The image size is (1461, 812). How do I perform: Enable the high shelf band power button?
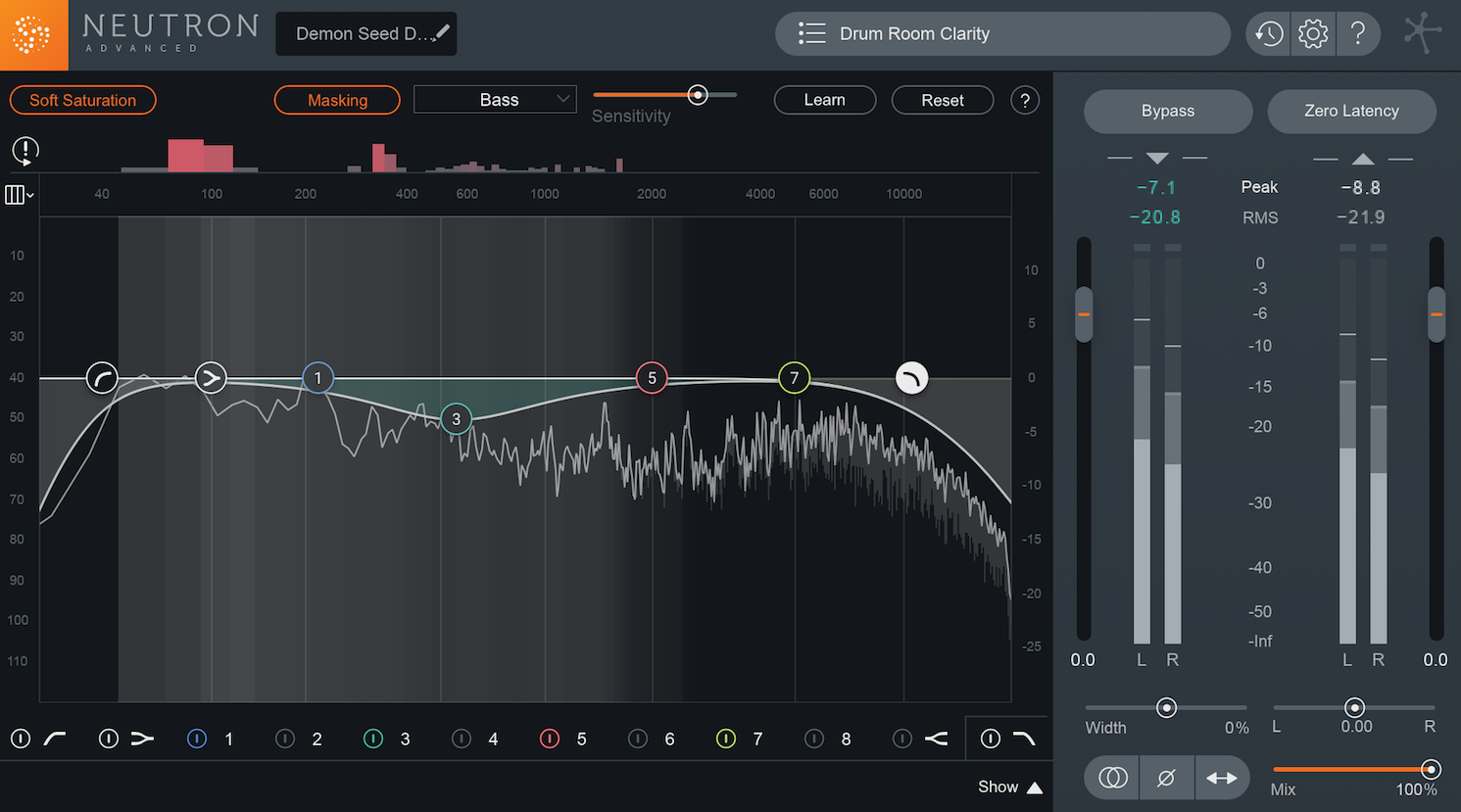[902, 739]
